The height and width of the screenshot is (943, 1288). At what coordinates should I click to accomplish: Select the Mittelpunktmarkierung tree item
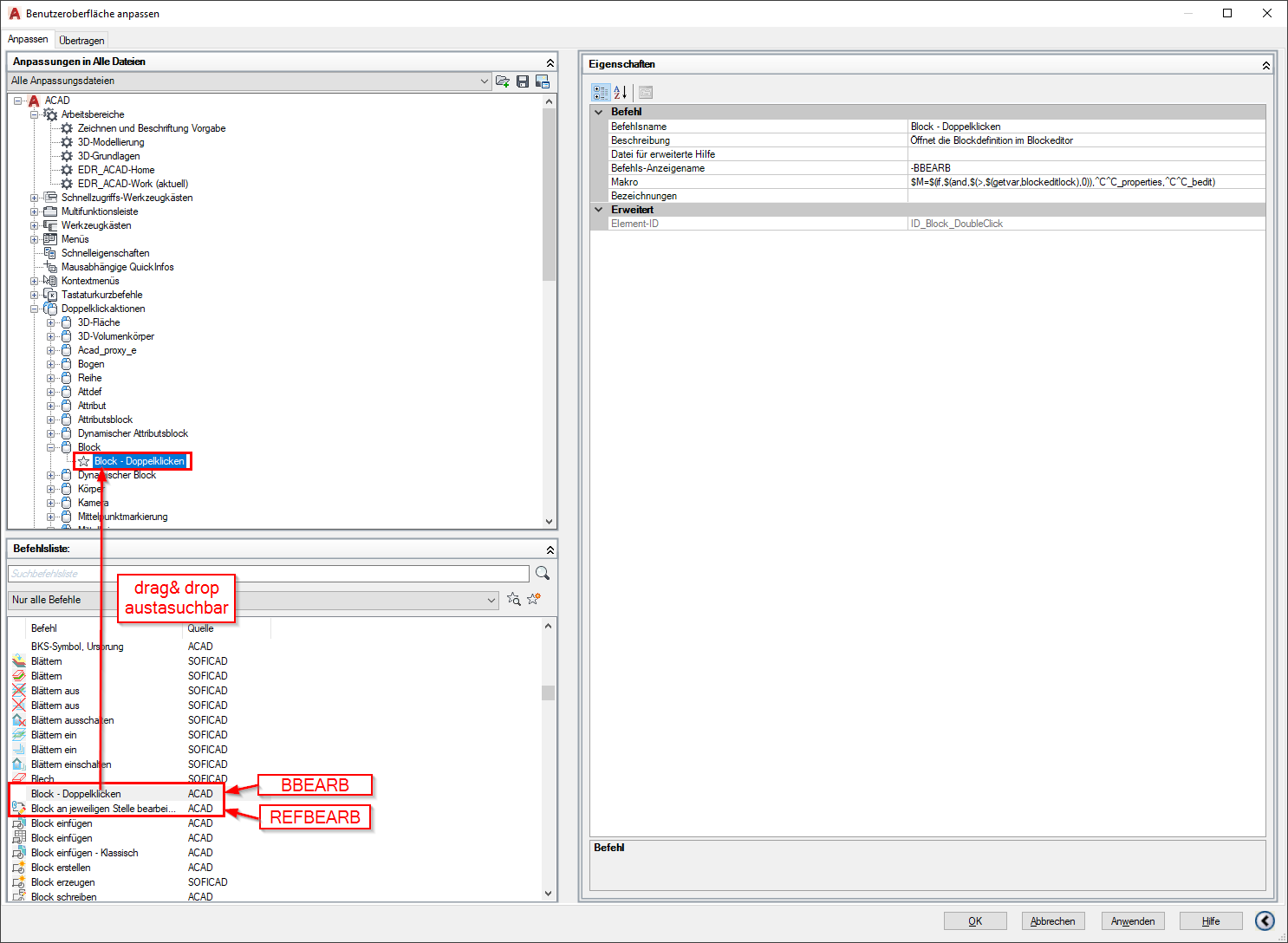pos(122,517)
